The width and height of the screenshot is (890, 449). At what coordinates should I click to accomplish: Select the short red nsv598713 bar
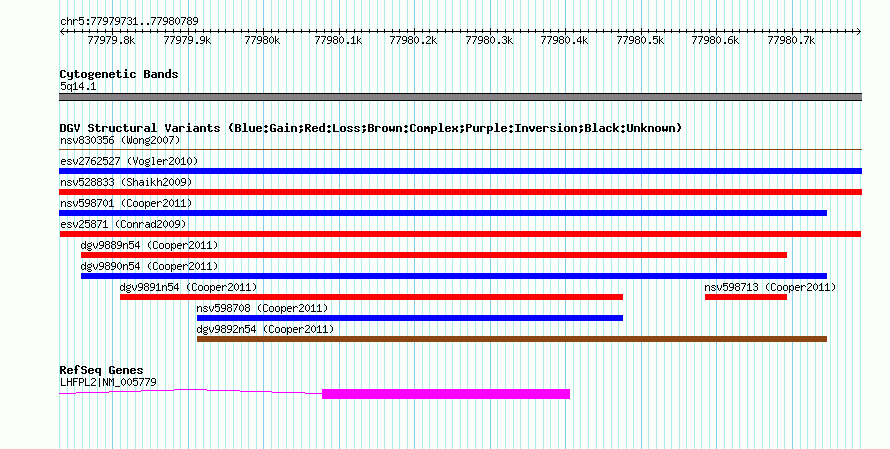tap(746, 297)
